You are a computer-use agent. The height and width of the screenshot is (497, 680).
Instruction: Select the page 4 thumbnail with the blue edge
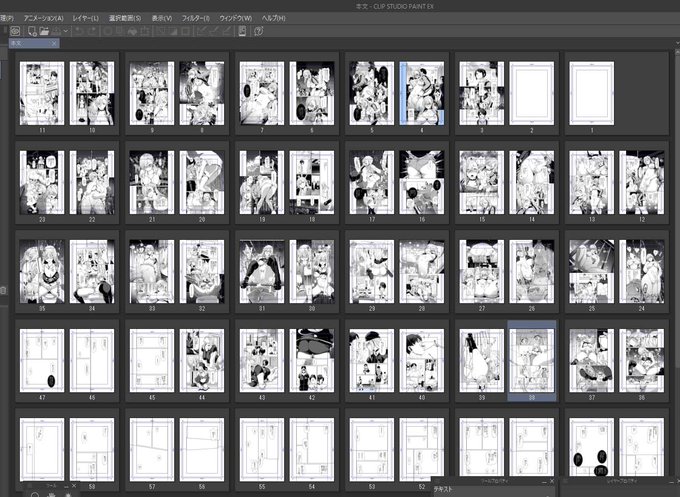[x=422, y=93]
